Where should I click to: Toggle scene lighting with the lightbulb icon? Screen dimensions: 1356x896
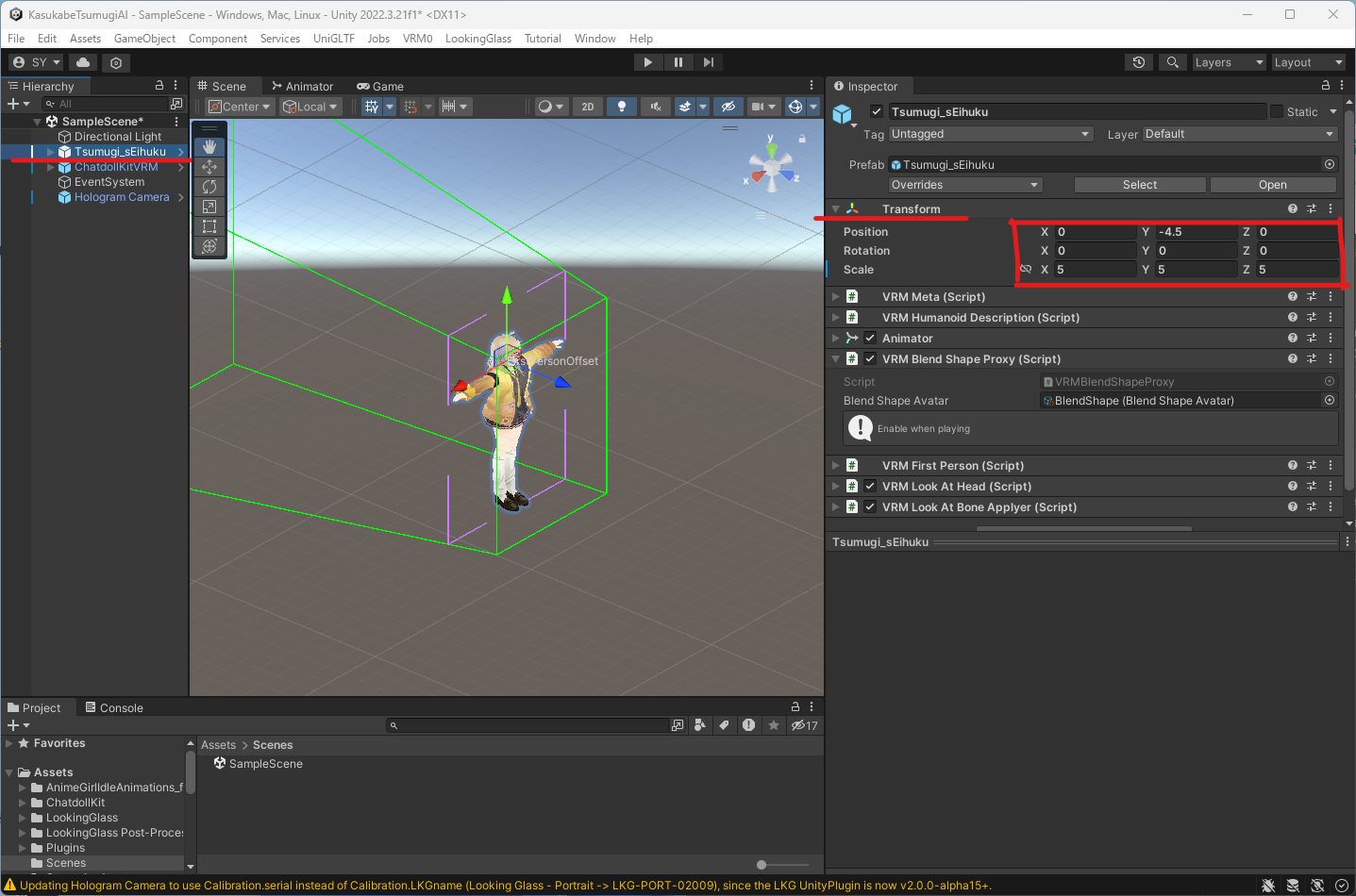coord(621,107)
